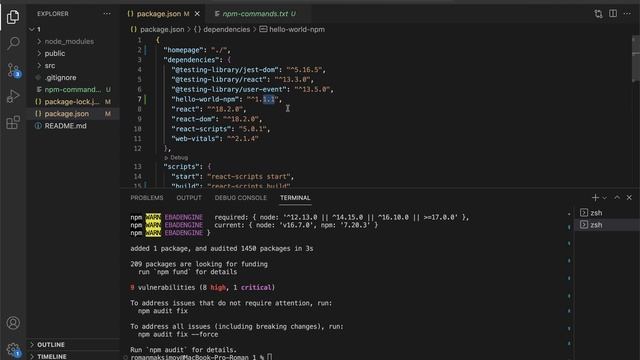Select package.json in explorer
The height and width of the screenshot is (360, 640).
coord(73,114)
